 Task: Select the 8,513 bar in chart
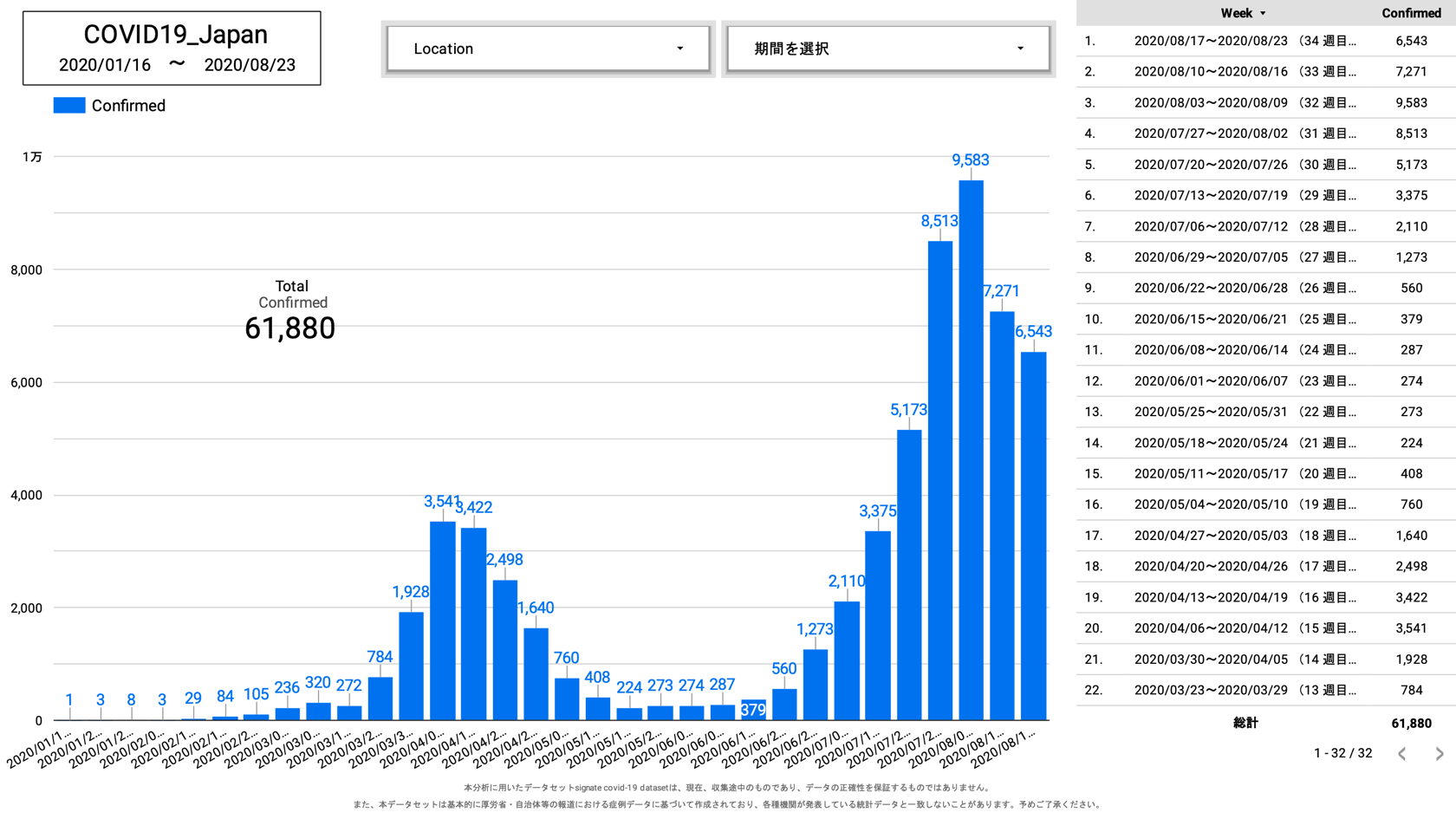[x=939, y=481]
